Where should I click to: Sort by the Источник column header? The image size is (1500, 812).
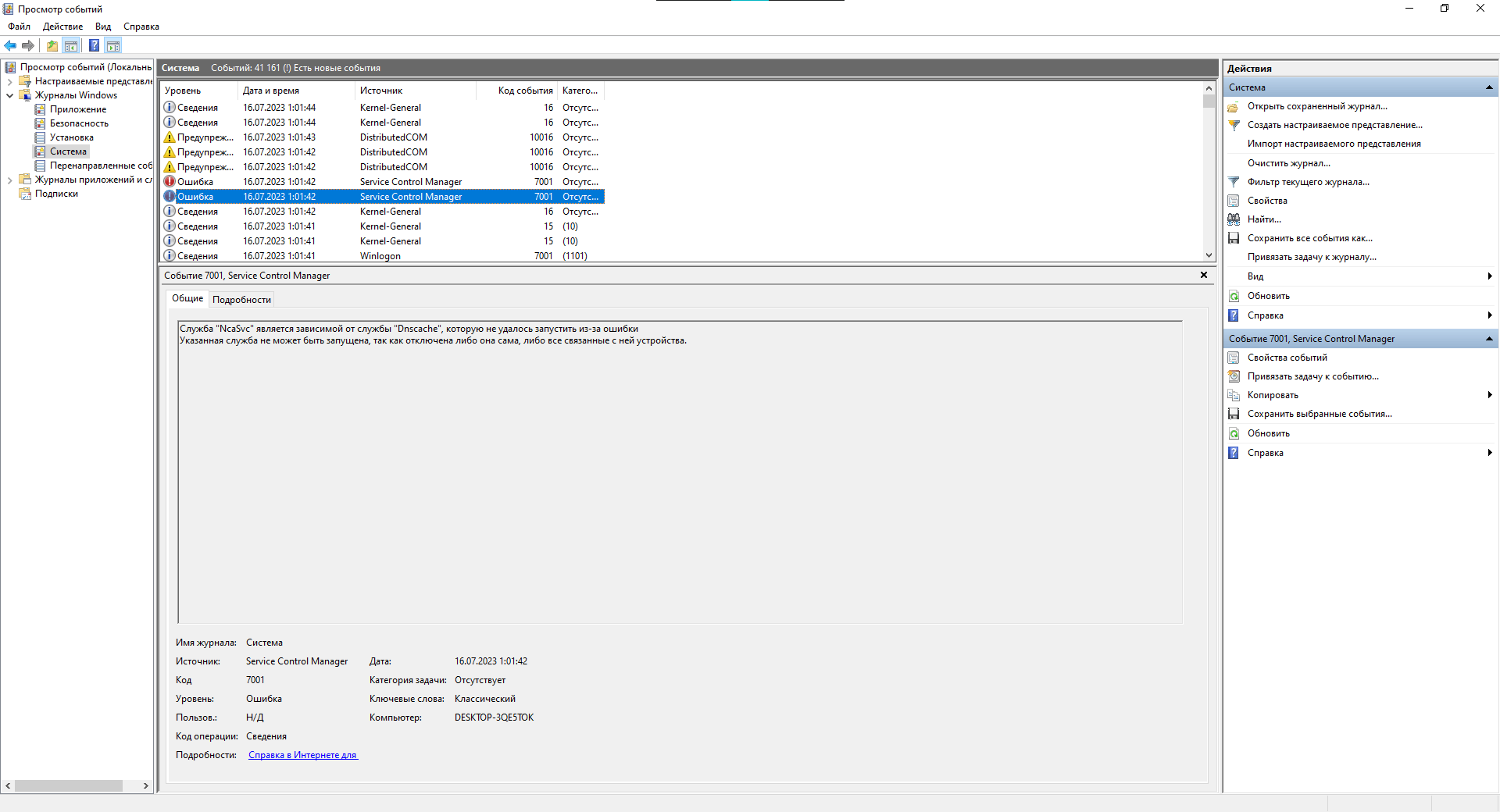(x=416, y=91)
